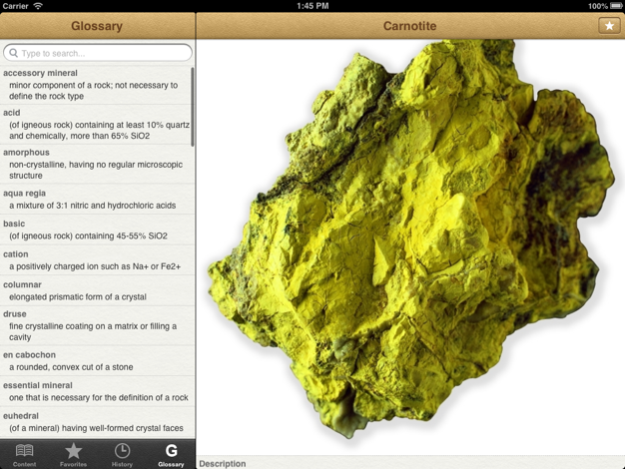The width and height of the screenshot is (625, 469).
Task: Open the Content tab
Action: (x=24, y=455)
